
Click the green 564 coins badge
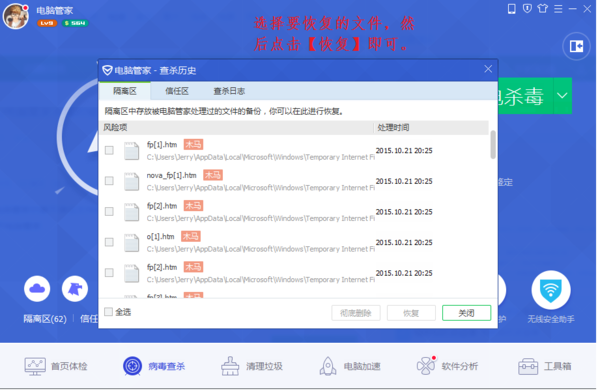click(75, 23)
